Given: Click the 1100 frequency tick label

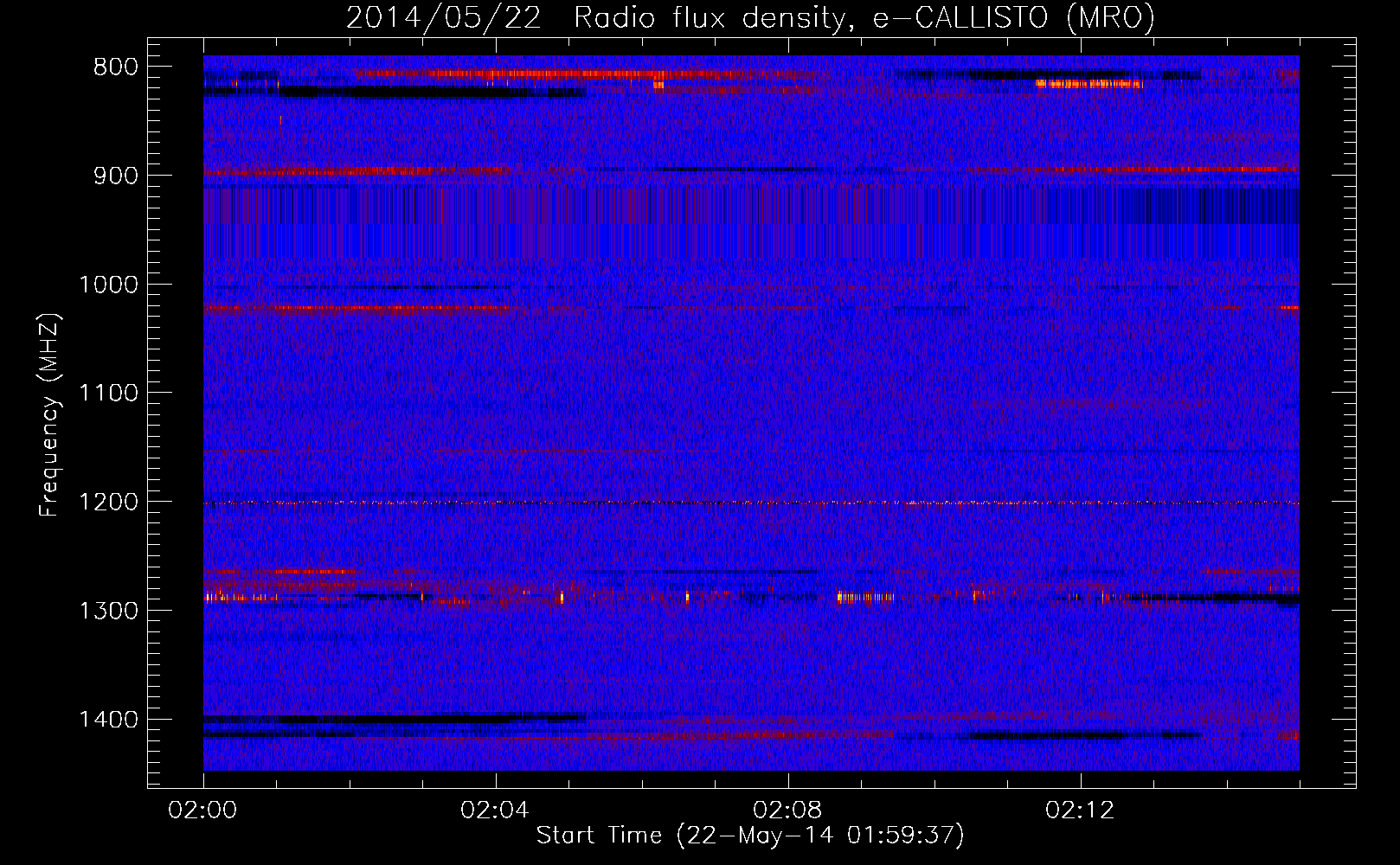Looking at the screenshot, I should (108, 394).
